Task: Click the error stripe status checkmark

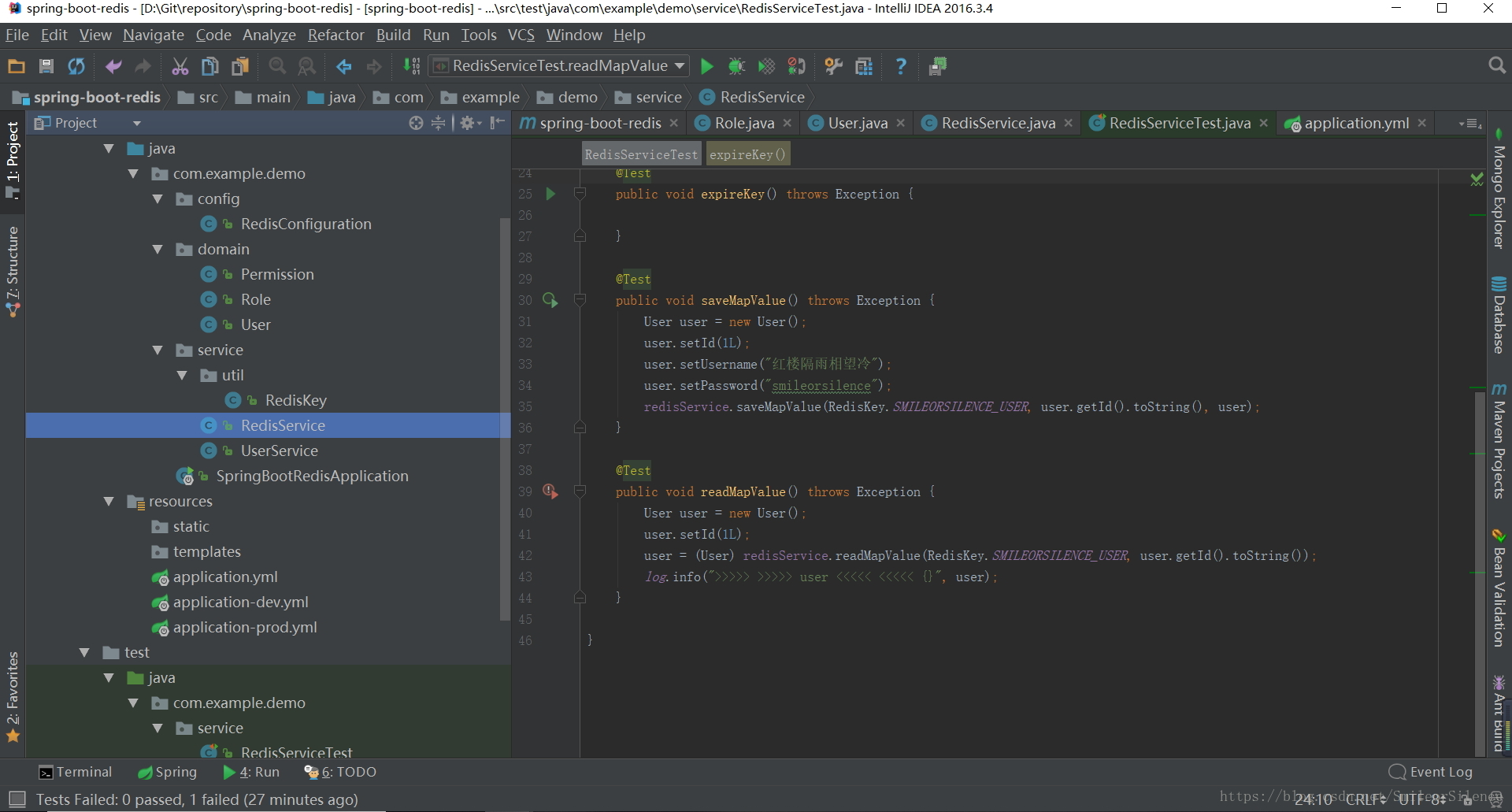Action: pyautogui.click(x=1477, y=180)
